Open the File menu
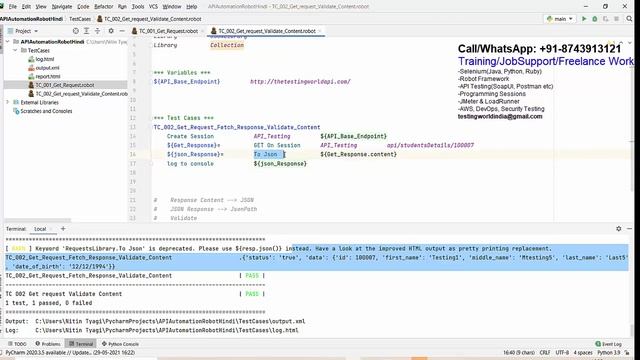 coord(13,7)
